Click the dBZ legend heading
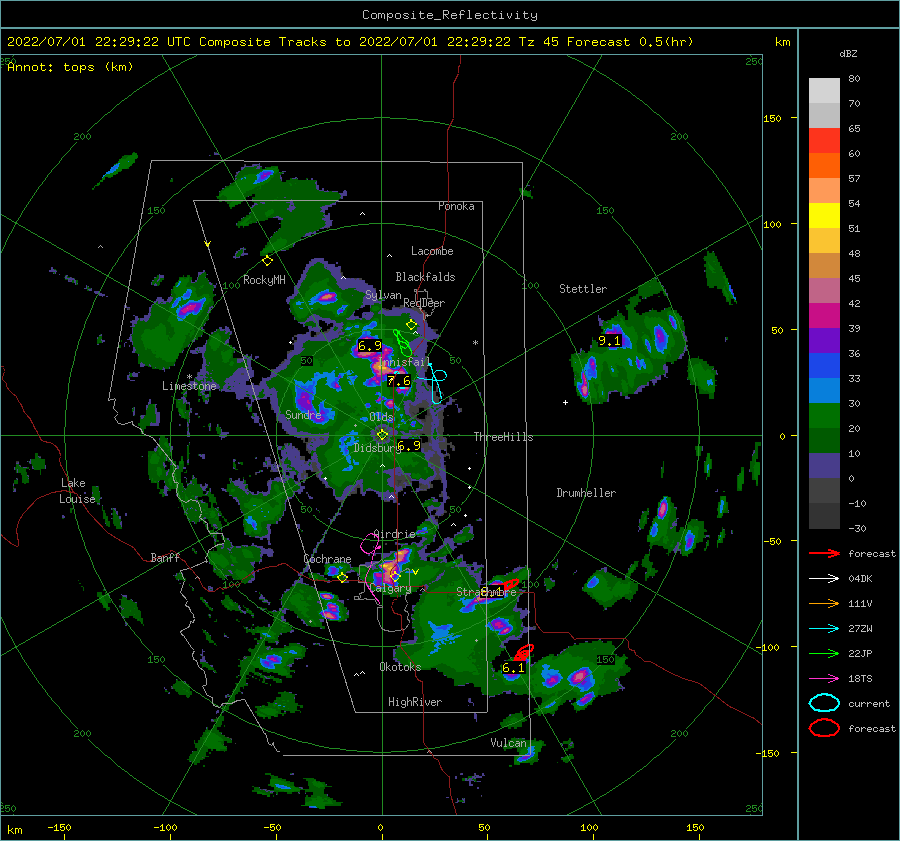 pos(848,54)
